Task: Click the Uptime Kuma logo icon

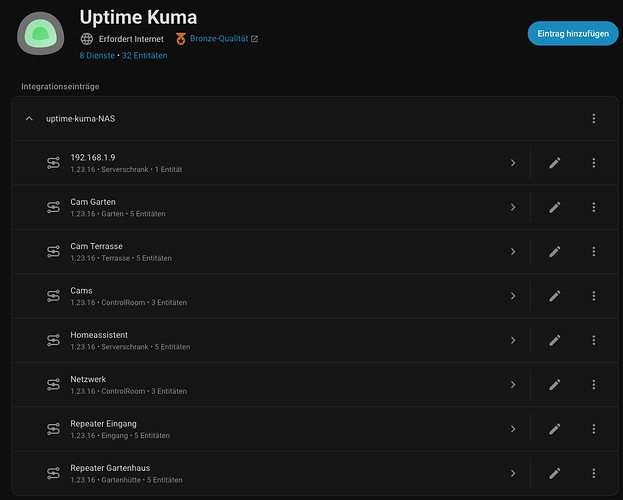Action: pyautogui.click(x=40, y=34)
